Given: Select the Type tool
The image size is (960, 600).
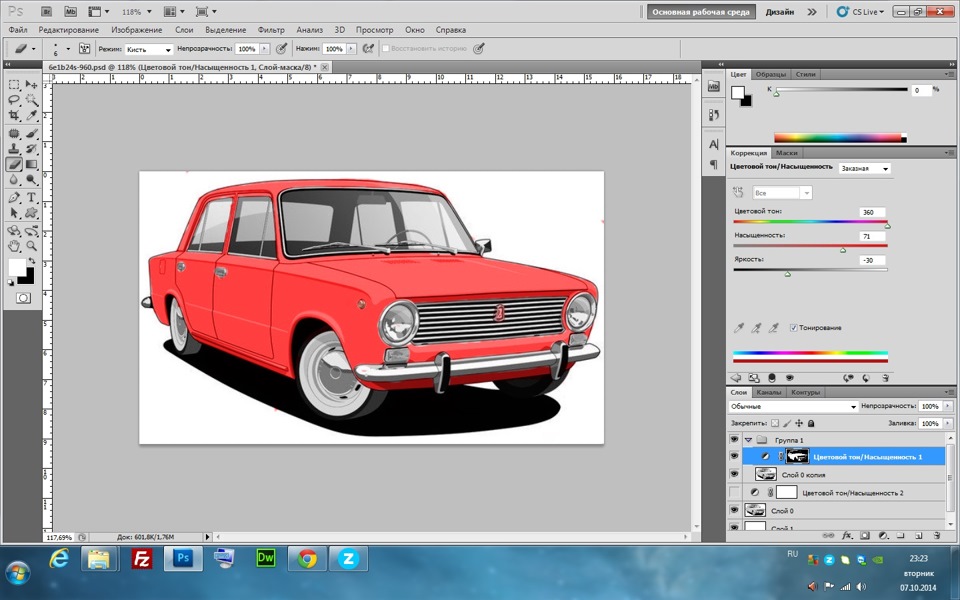Looking at the screenshot, I should 31,197.
